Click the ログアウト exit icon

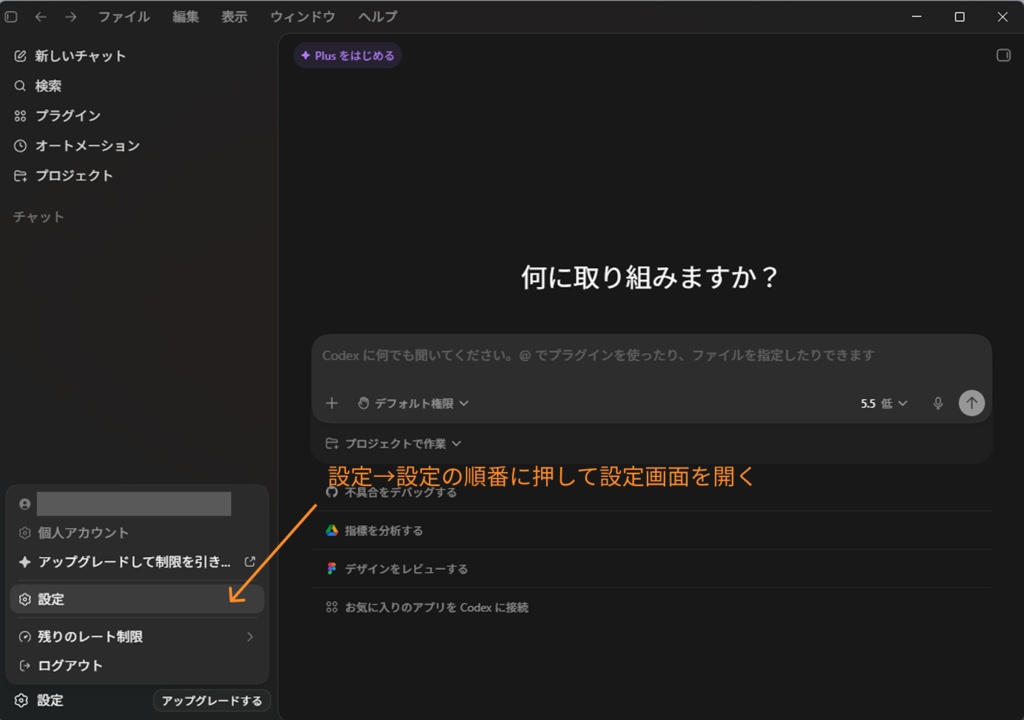[25, 665]
